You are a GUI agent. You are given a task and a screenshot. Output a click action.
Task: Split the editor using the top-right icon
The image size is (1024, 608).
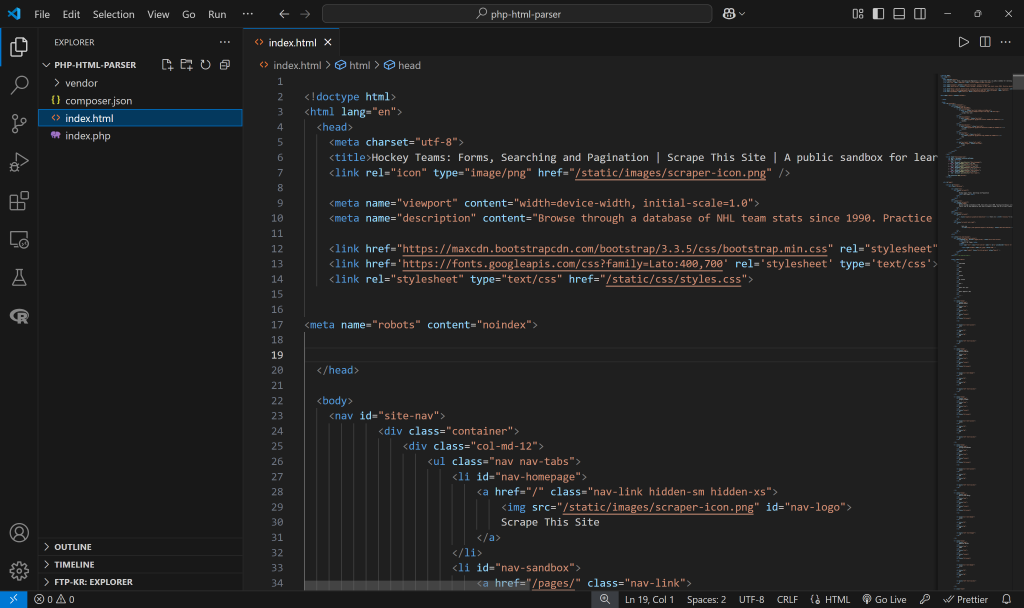coord(984,42)
